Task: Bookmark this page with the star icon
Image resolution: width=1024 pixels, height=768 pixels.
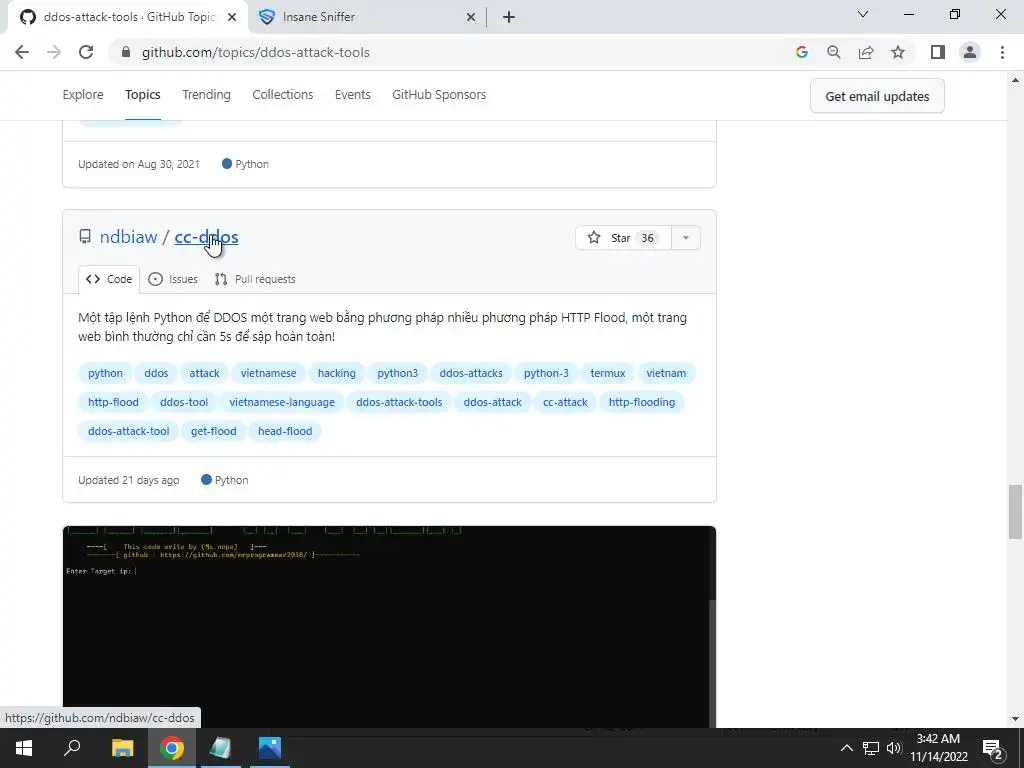Action: tap(898, 52)
